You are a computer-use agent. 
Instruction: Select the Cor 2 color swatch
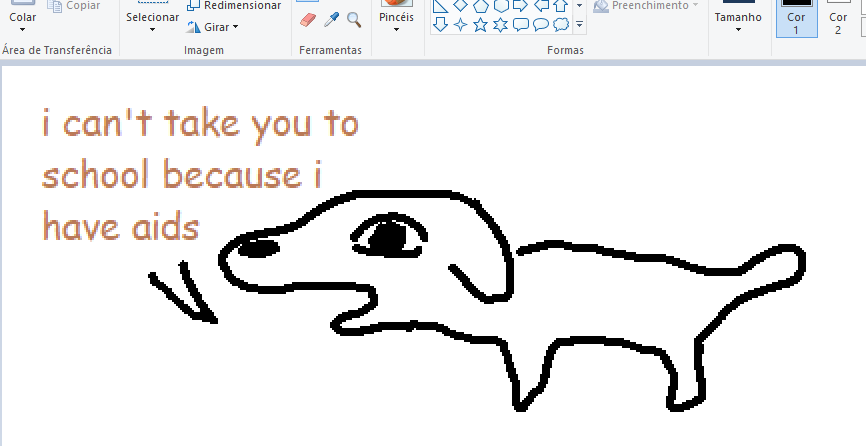click(838, 20)
